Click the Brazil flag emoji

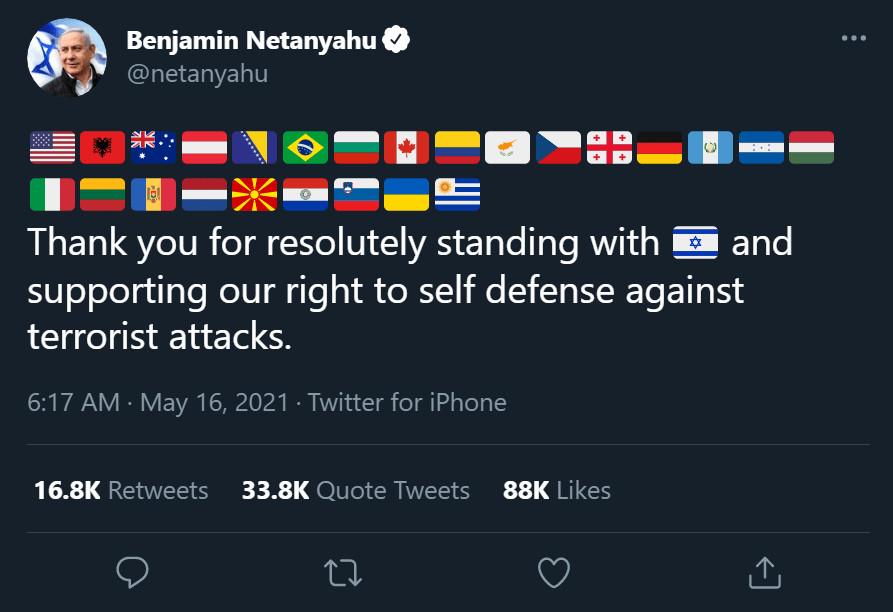(x=306, y=147)
